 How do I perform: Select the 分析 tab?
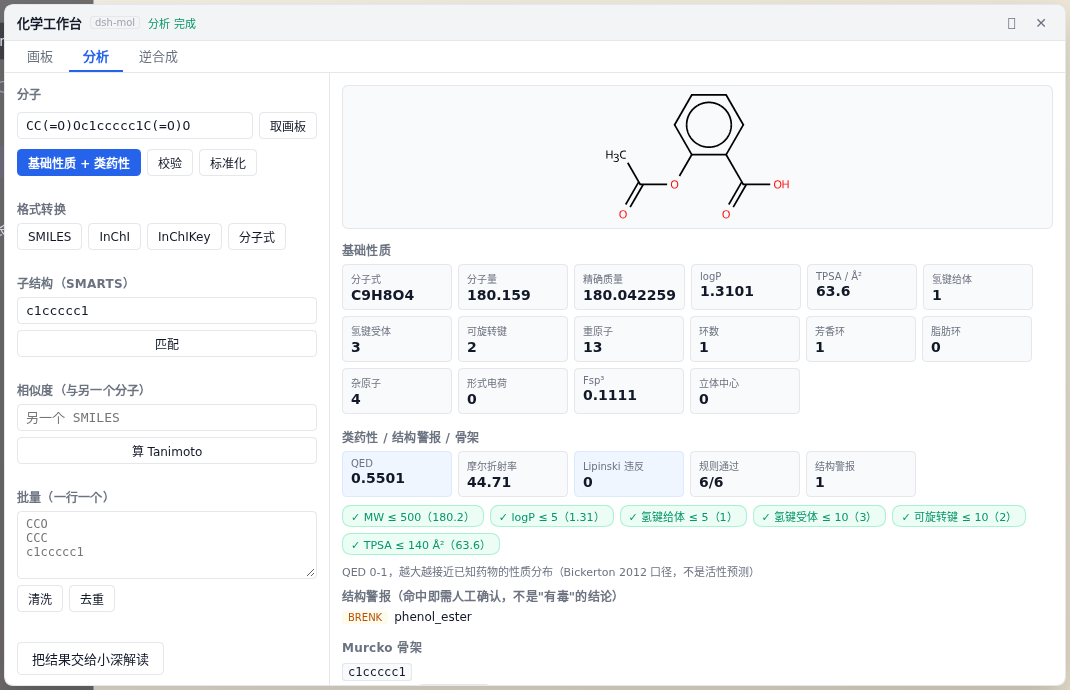[x=96, y=57]
